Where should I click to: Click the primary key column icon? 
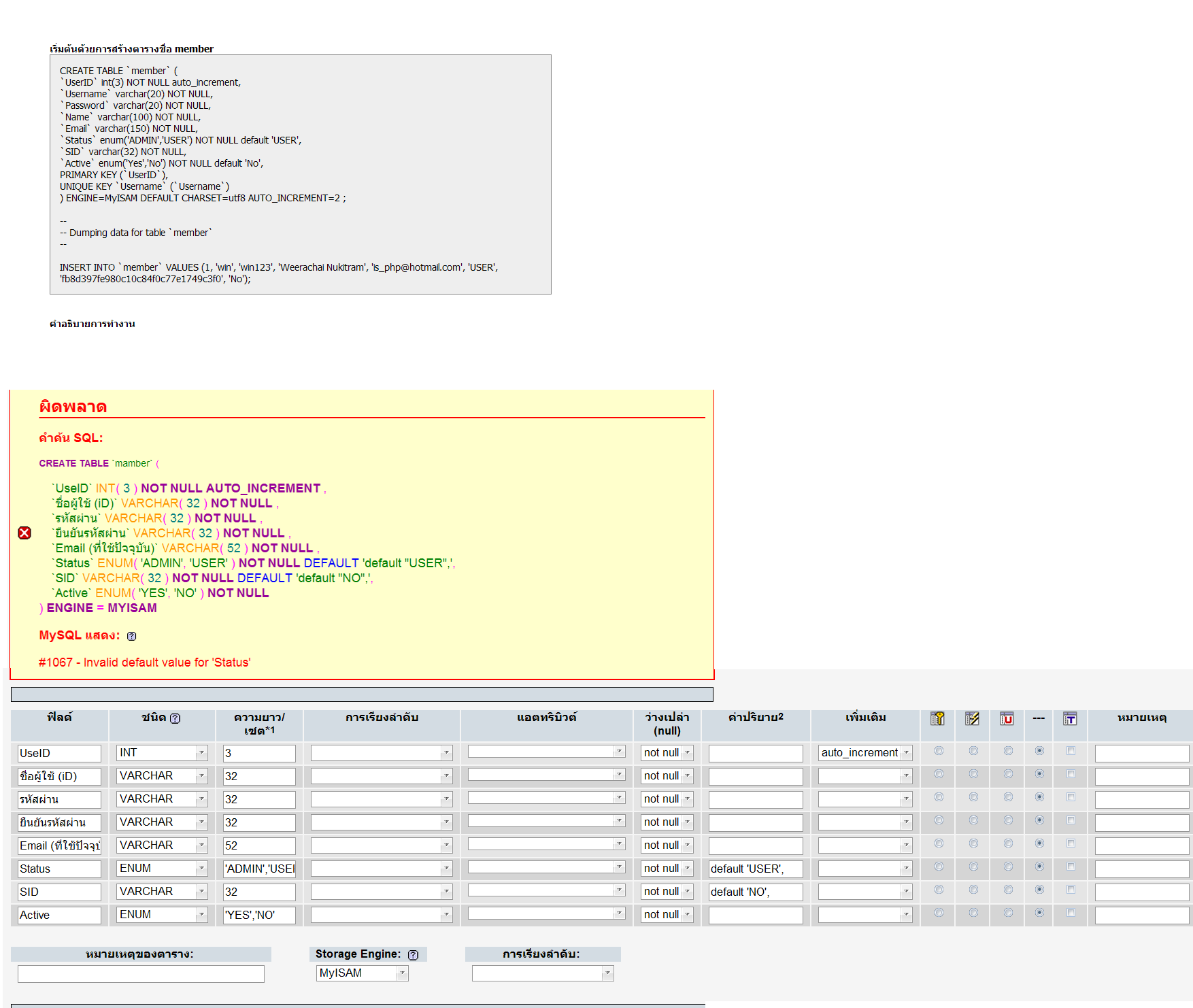pyautogui.click(x=937, y=718)
